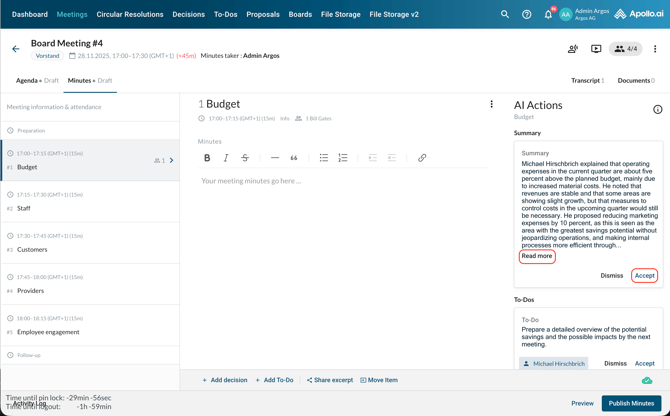This screenshot has width=670, height=416.
Task: Show AI Actions info icon
Action: click(x=657, y=109)
